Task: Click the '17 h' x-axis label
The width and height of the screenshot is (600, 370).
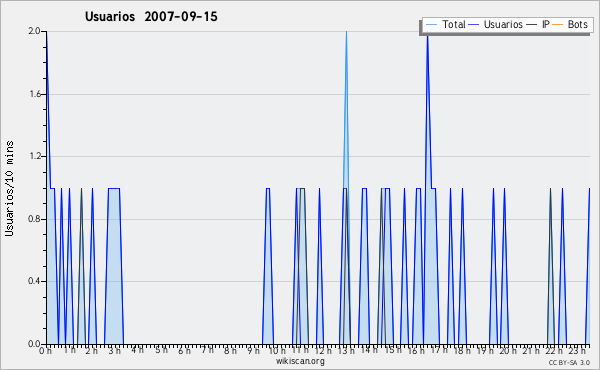Action: tap(439, 350)
